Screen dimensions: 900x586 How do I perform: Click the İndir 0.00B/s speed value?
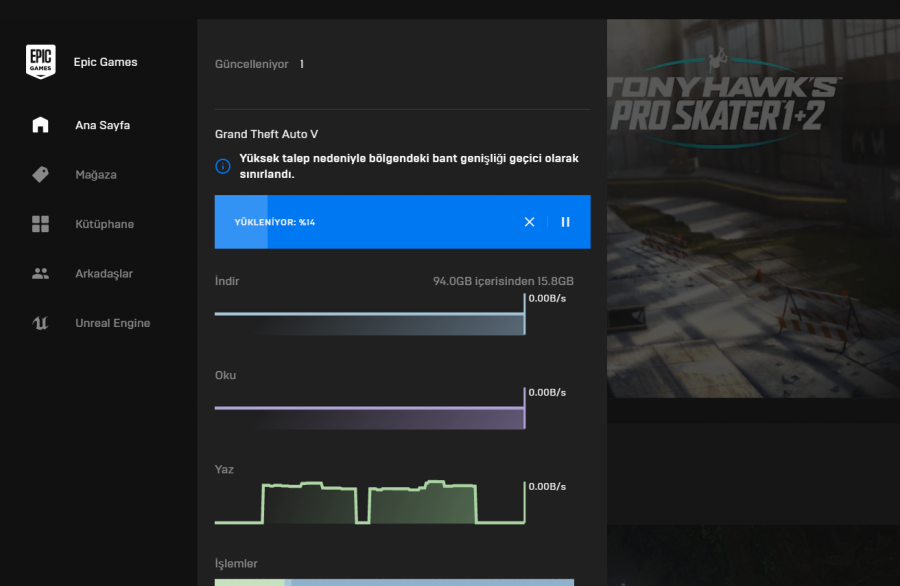(x=547, y=298)
